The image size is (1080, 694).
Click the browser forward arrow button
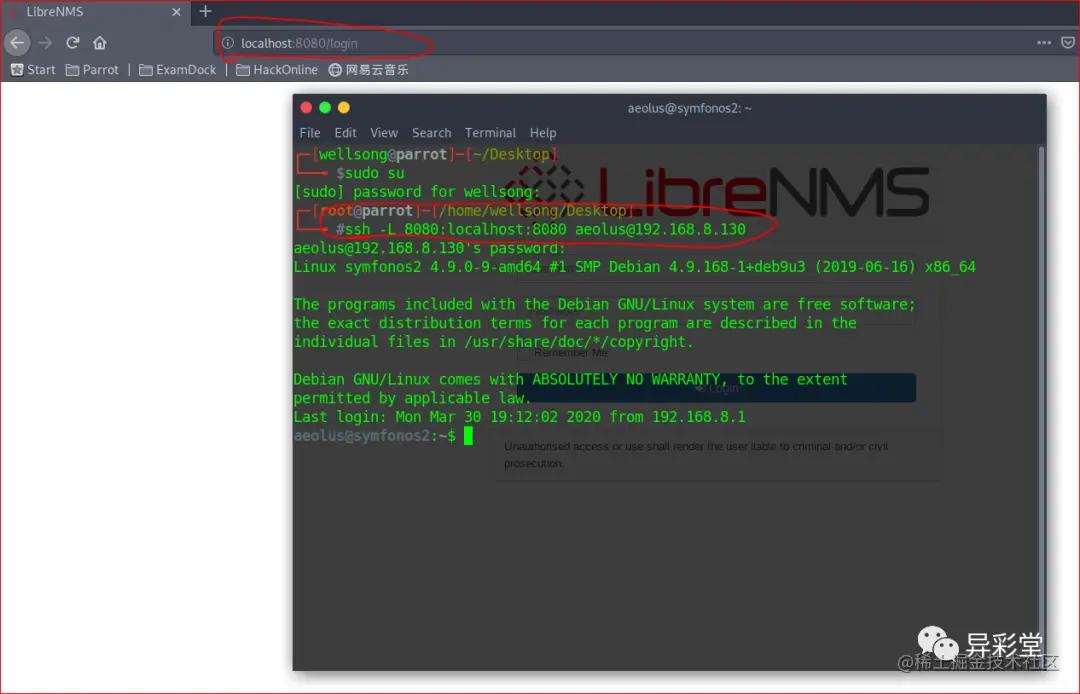coord(45,43)
